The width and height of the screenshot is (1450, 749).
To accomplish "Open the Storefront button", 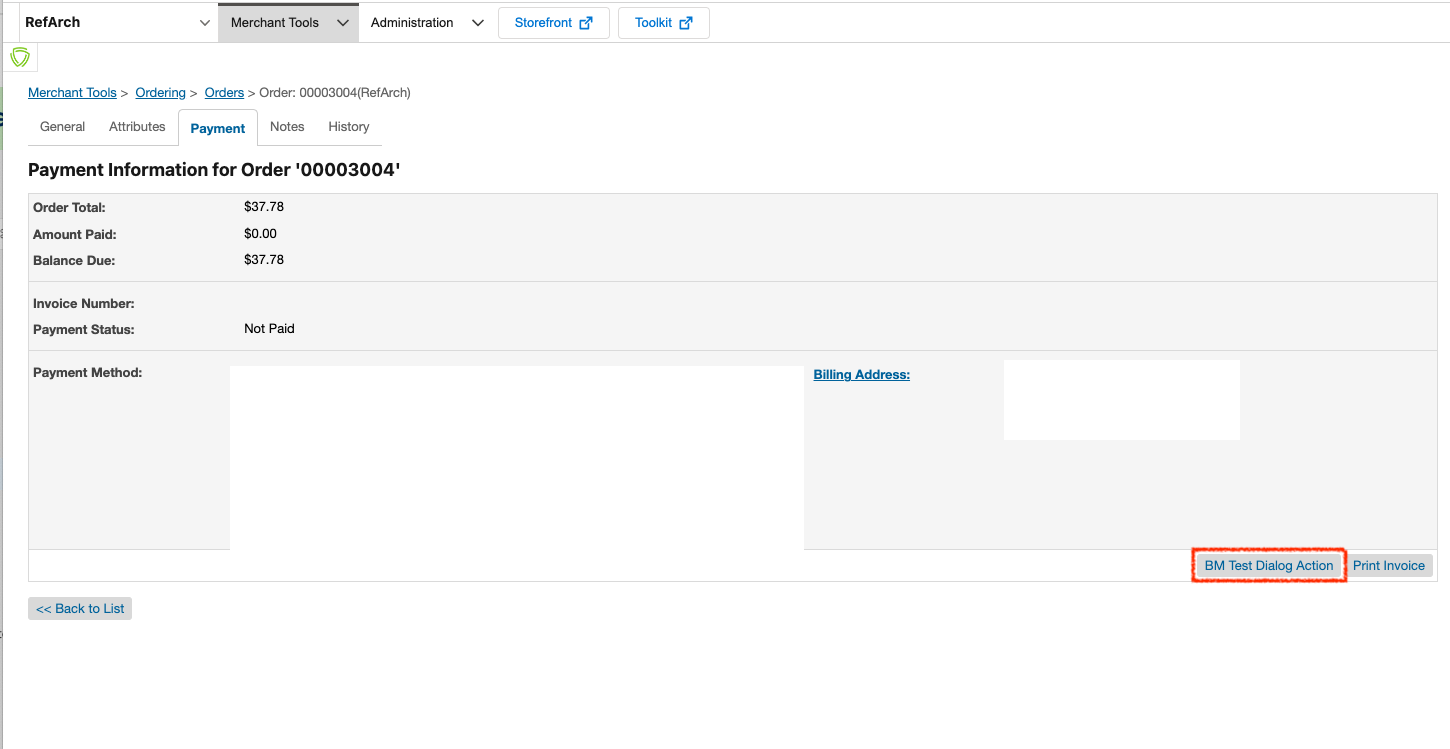I will (554, 23).
